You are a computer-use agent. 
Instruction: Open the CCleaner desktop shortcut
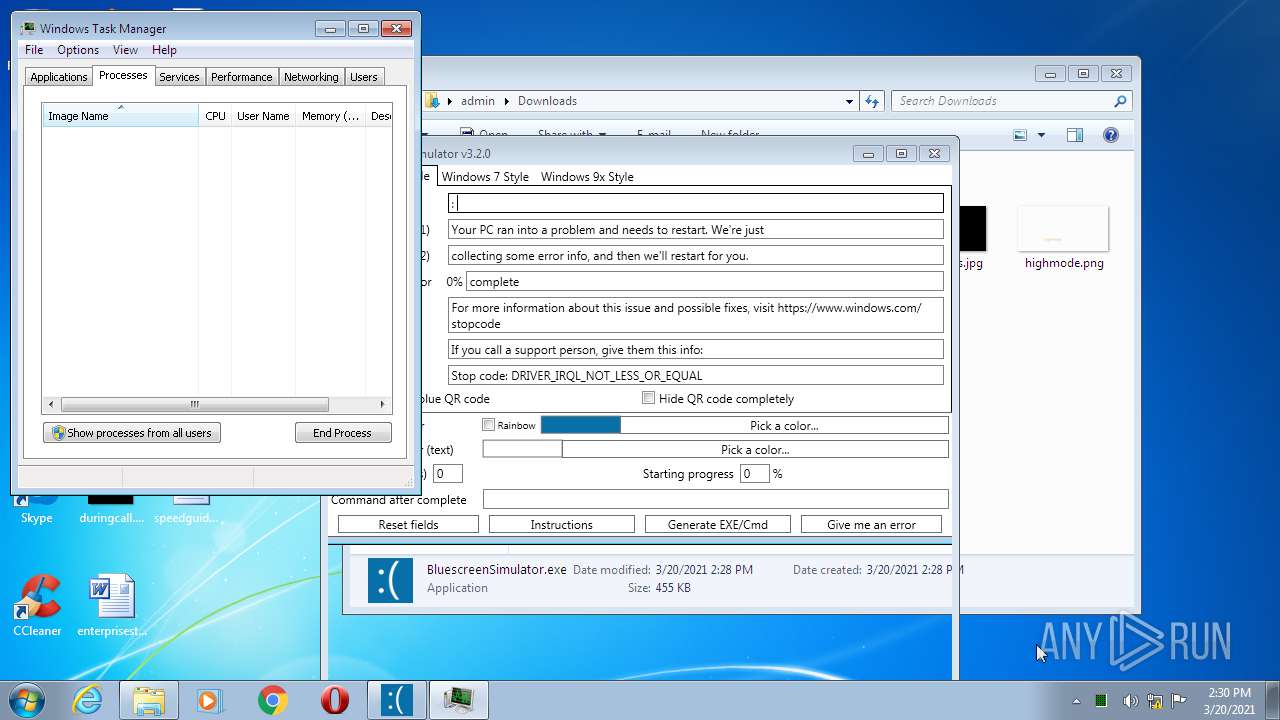(37, 606)
